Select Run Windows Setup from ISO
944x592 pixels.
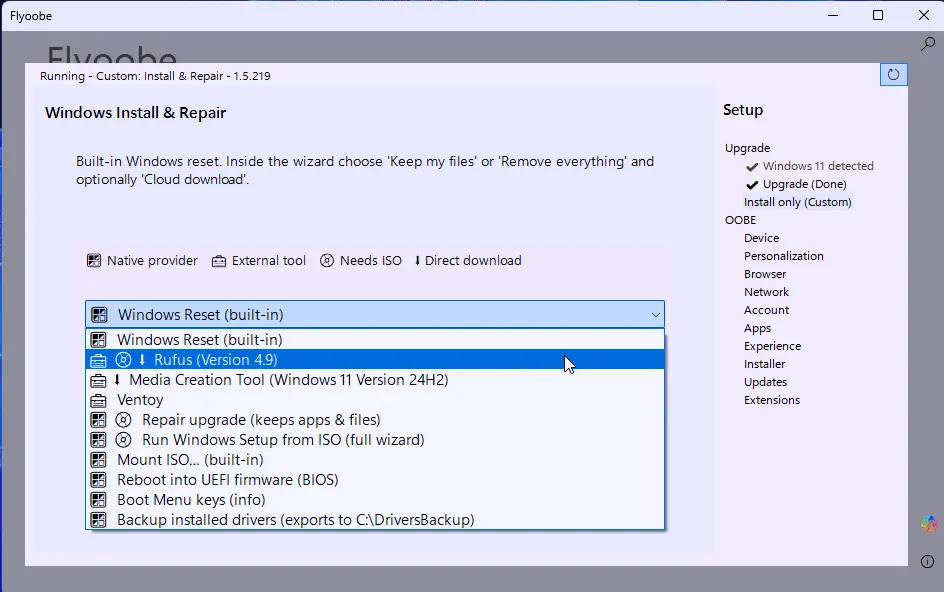[x=374, y=440]
